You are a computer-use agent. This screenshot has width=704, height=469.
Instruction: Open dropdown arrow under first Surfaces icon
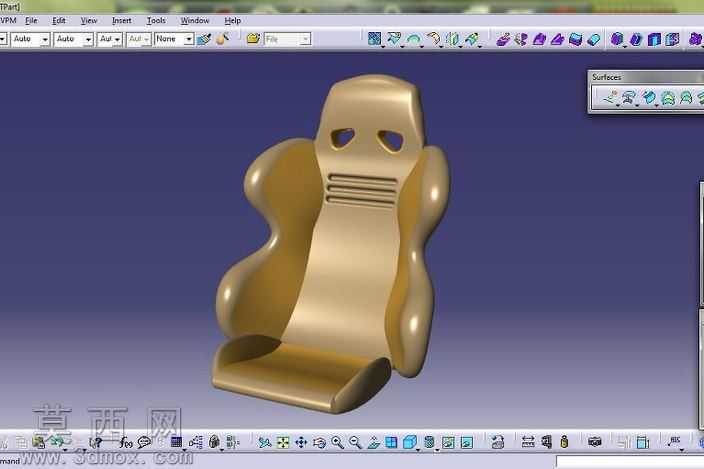[x=618, y=105]
